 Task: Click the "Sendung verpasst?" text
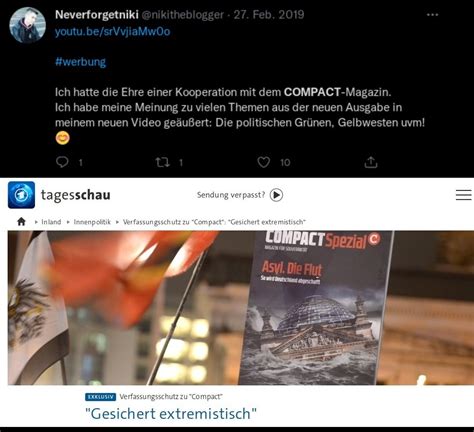(x=231, y=195)
